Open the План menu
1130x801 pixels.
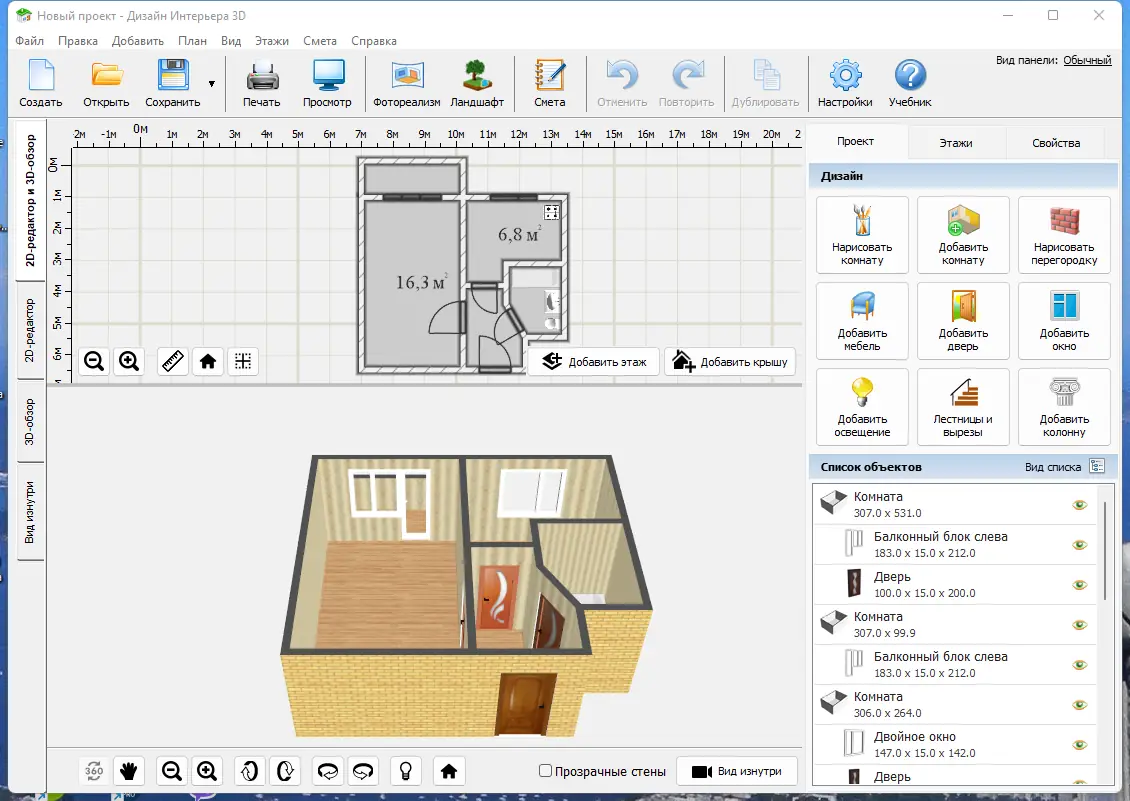[192, 41]
